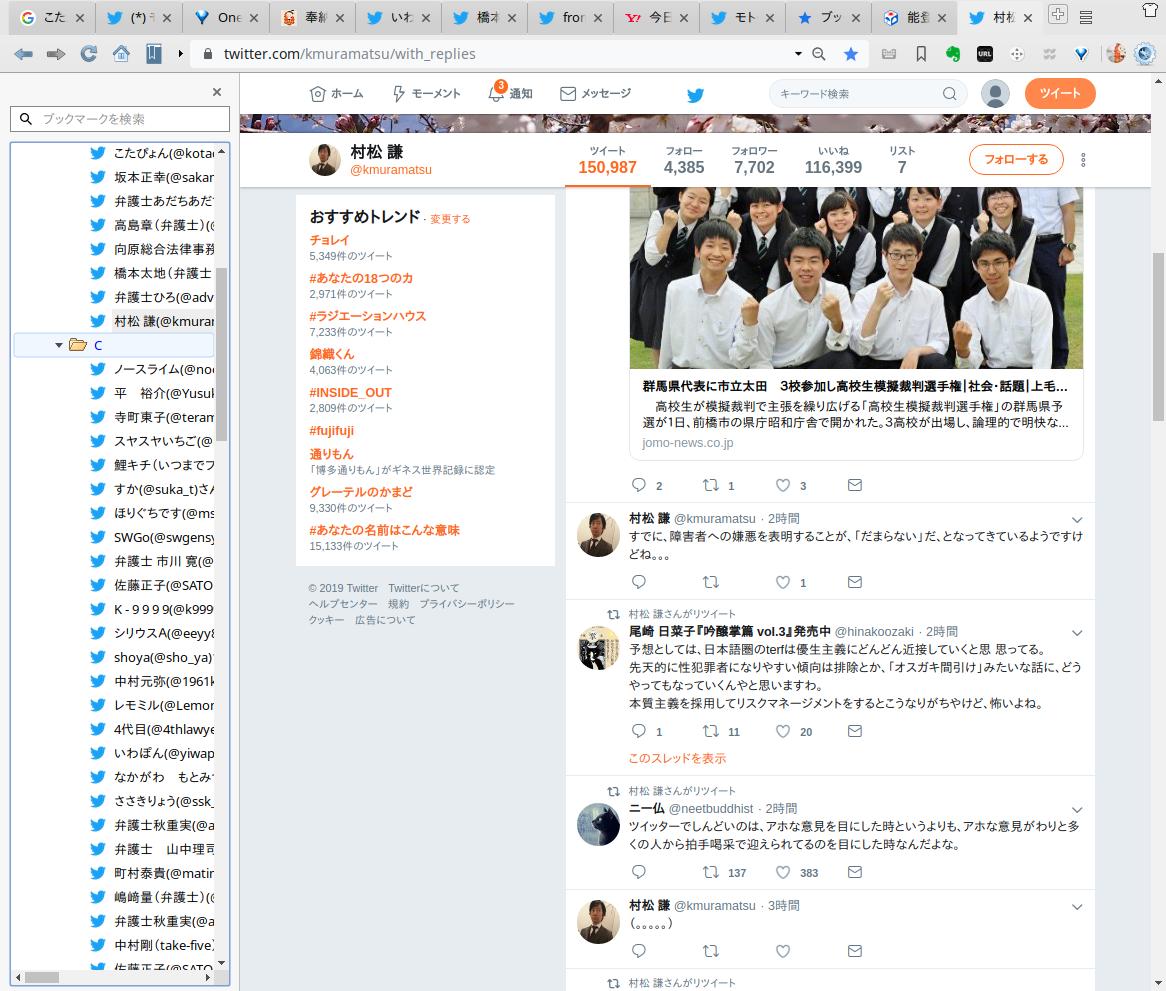Screen dimensions: 1166x991
Task: Open the browser hamburger menu
Action: pyautogui.click(x=1086, y=16)
